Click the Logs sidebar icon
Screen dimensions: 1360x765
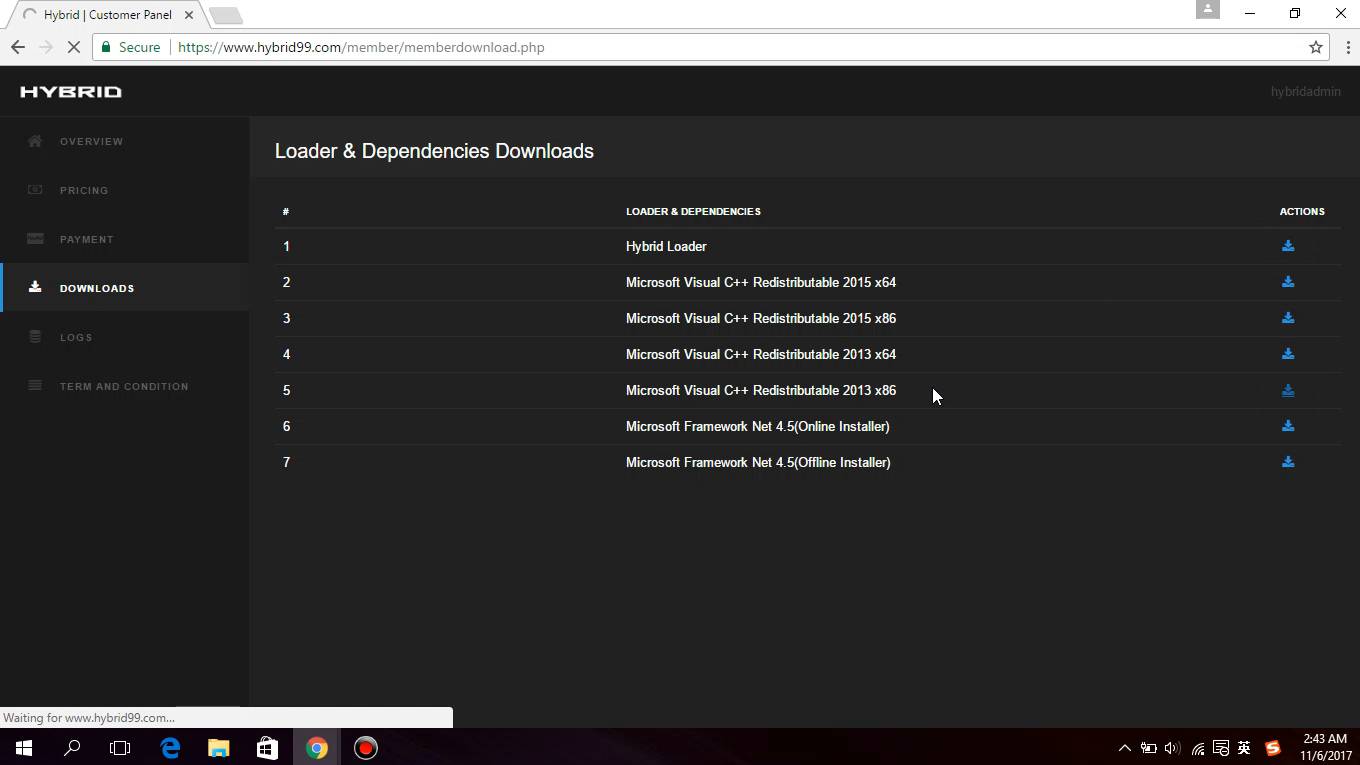[x=35, y=337]
